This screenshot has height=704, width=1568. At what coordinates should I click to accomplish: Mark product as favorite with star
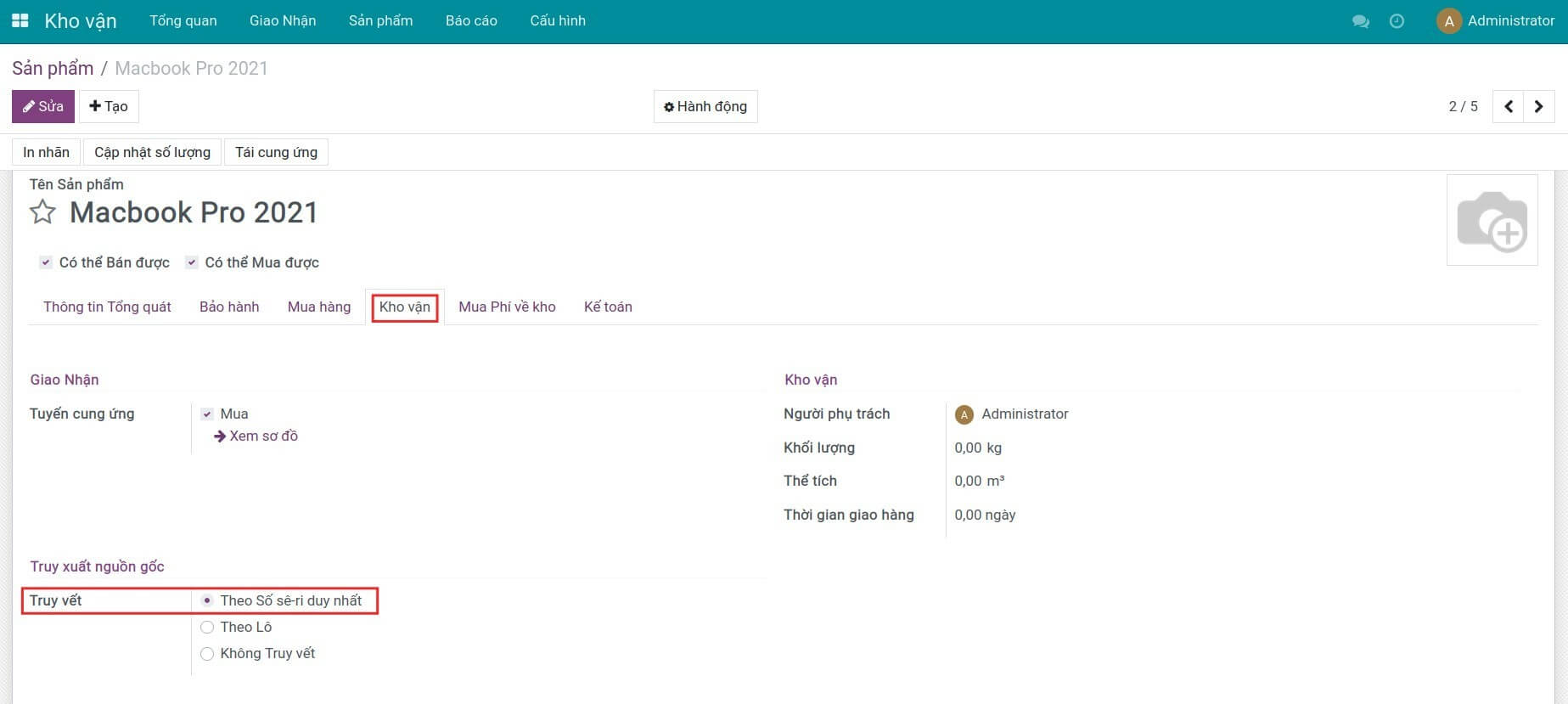click(42, 212)
